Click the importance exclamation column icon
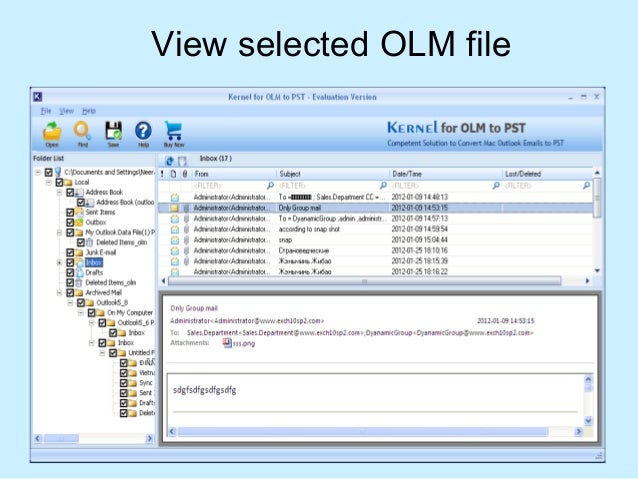This screenshot has height=479, width=638. click(x=162, y=174)
